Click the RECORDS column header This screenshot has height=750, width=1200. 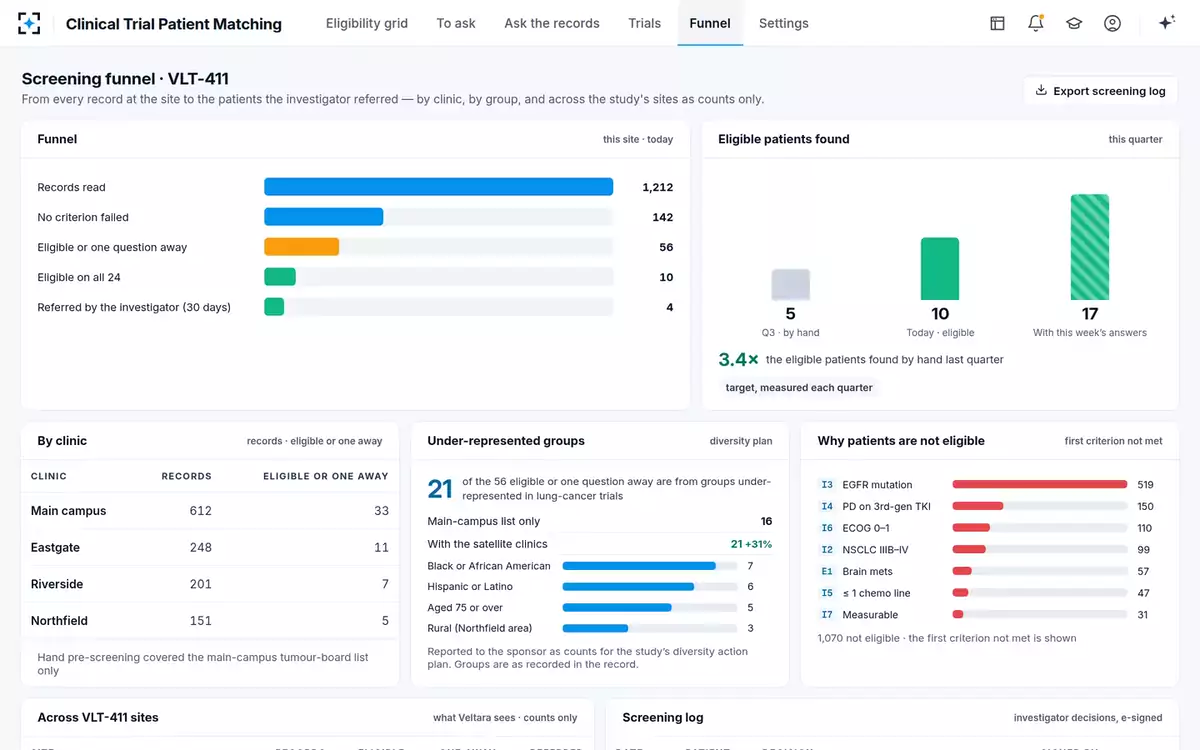tap(187, 476)
